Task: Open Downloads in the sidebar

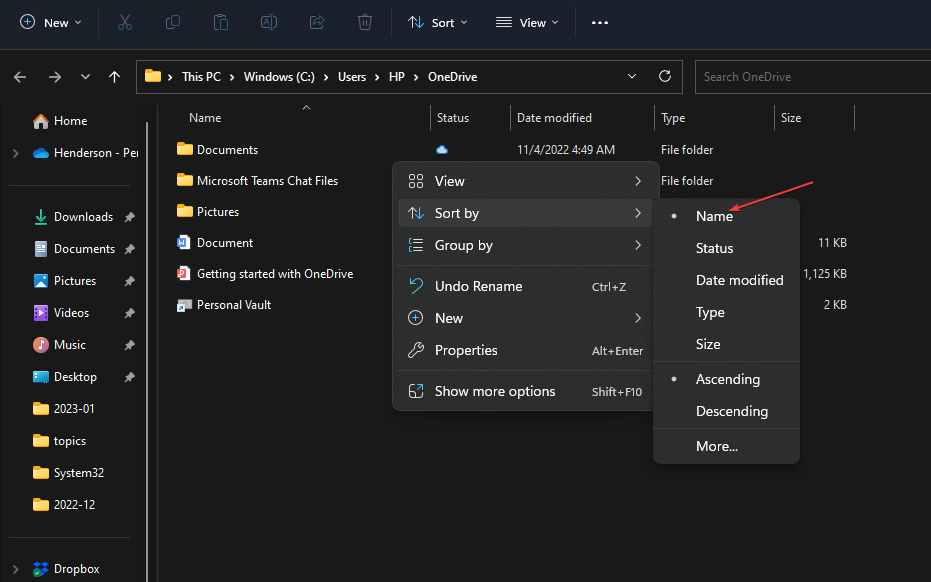Action: pyautogui.click(x=83, y=217)
